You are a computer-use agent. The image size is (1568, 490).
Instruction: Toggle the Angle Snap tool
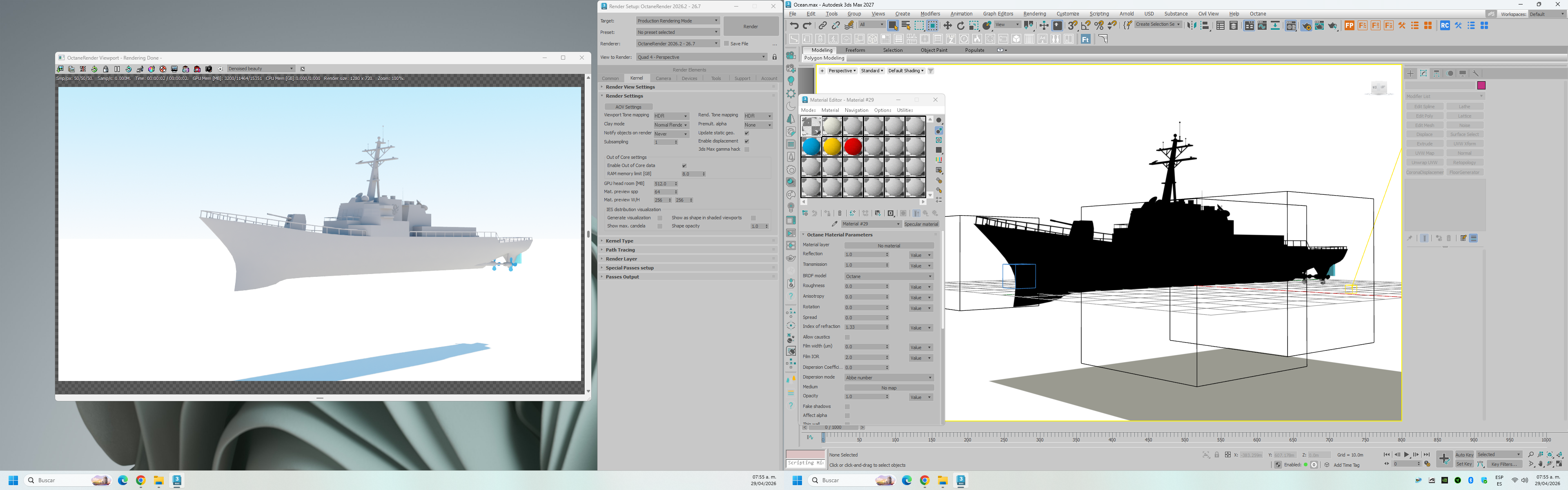point(1086,26)
